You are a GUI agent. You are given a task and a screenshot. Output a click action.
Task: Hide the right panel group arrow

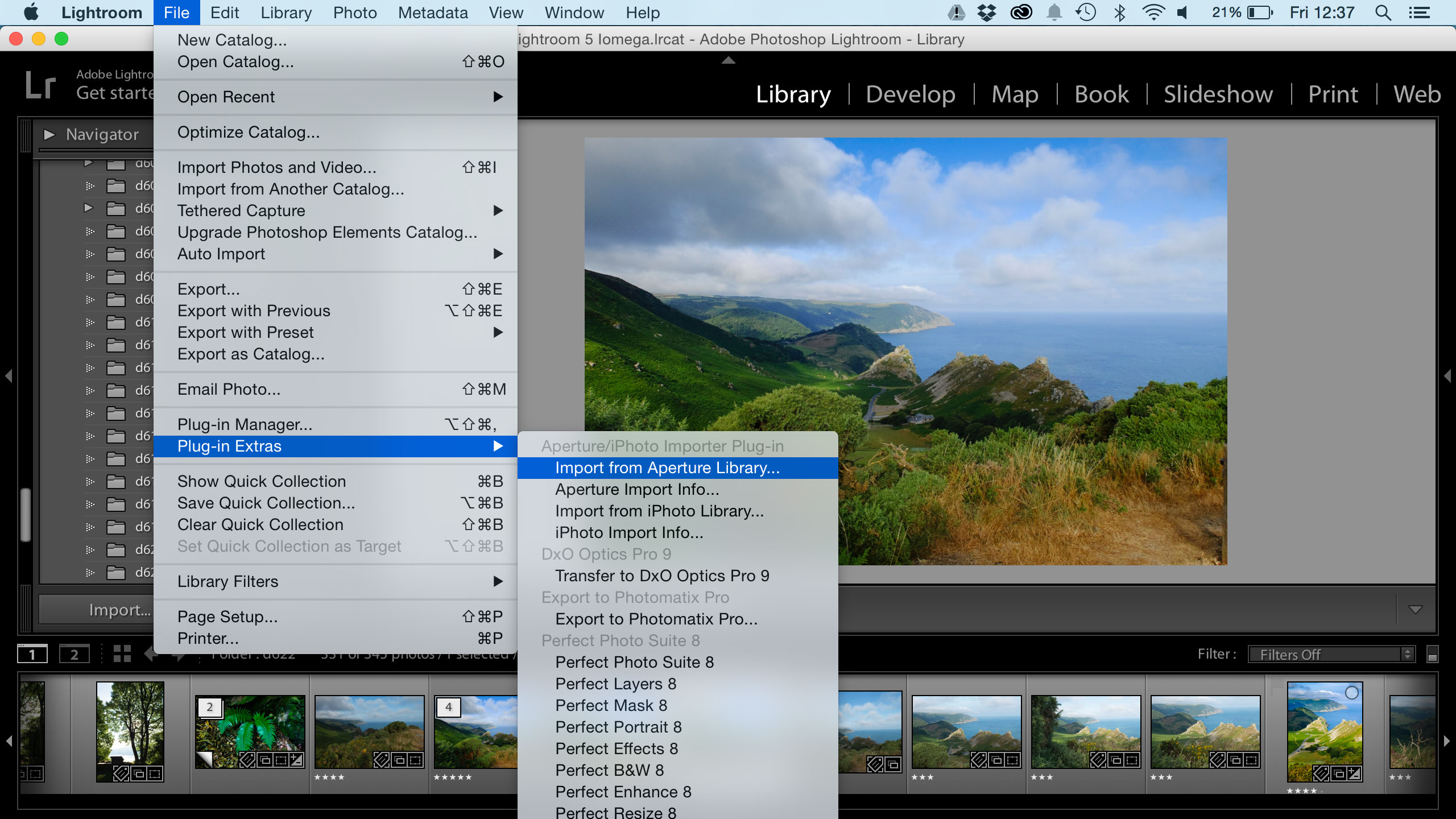1447,376
